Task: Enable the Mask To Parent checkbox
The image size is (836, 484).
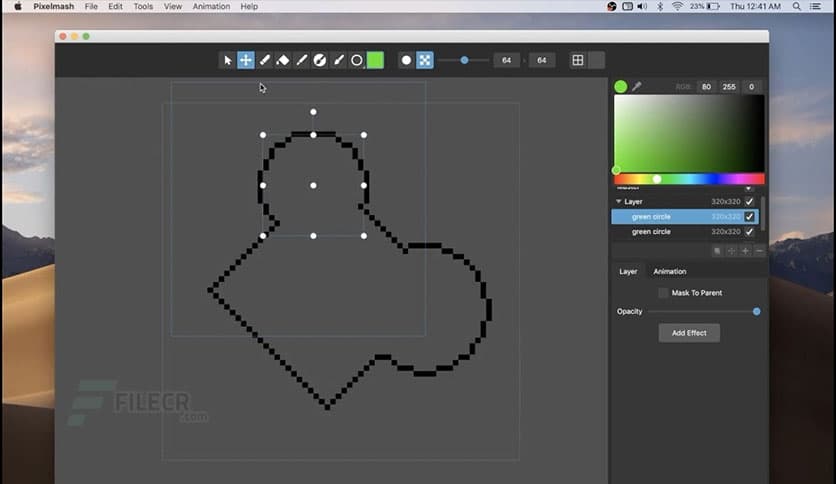Action: pos(663,293)
